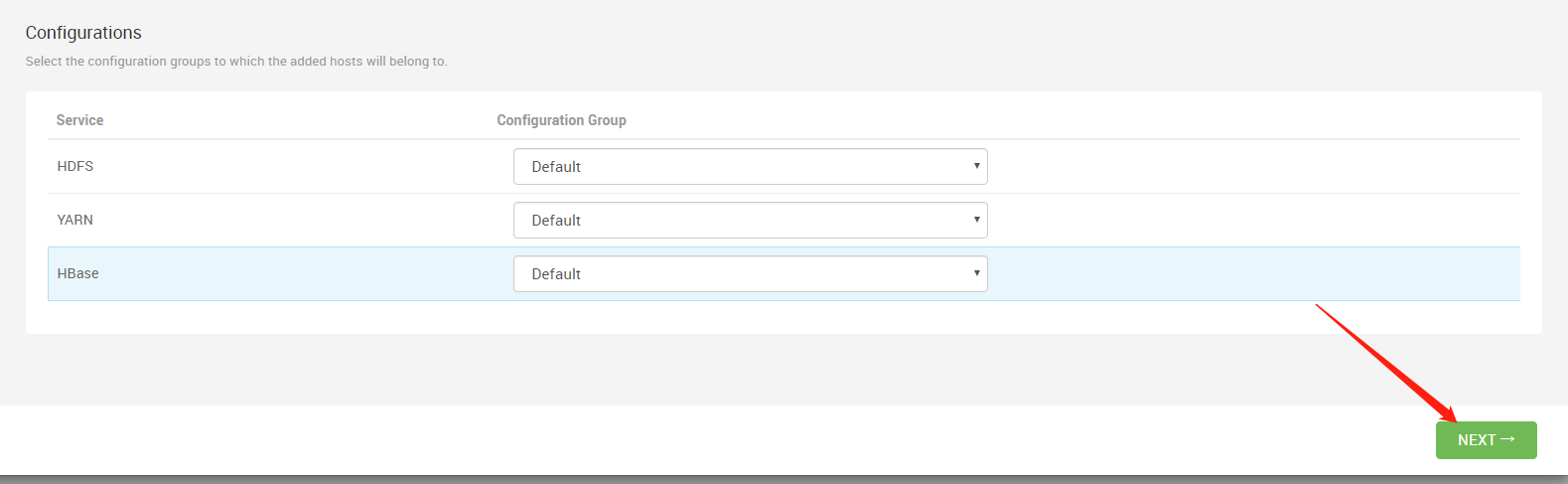The height and width of the screenshot is (484, 1568).
Task: Open the HDFS configuration group dropdown
Action: (x=750, y=167)
